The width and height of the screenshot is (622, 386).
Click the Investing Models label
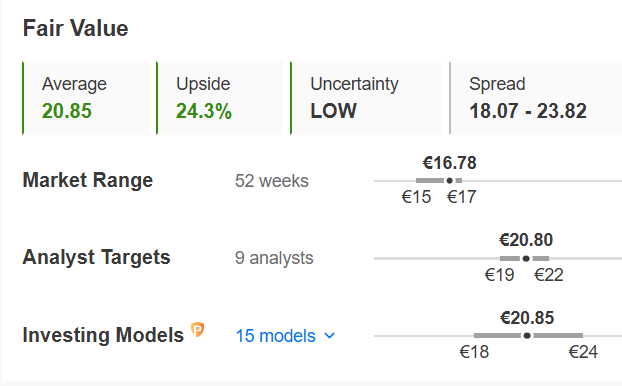[x=103, y=335]
